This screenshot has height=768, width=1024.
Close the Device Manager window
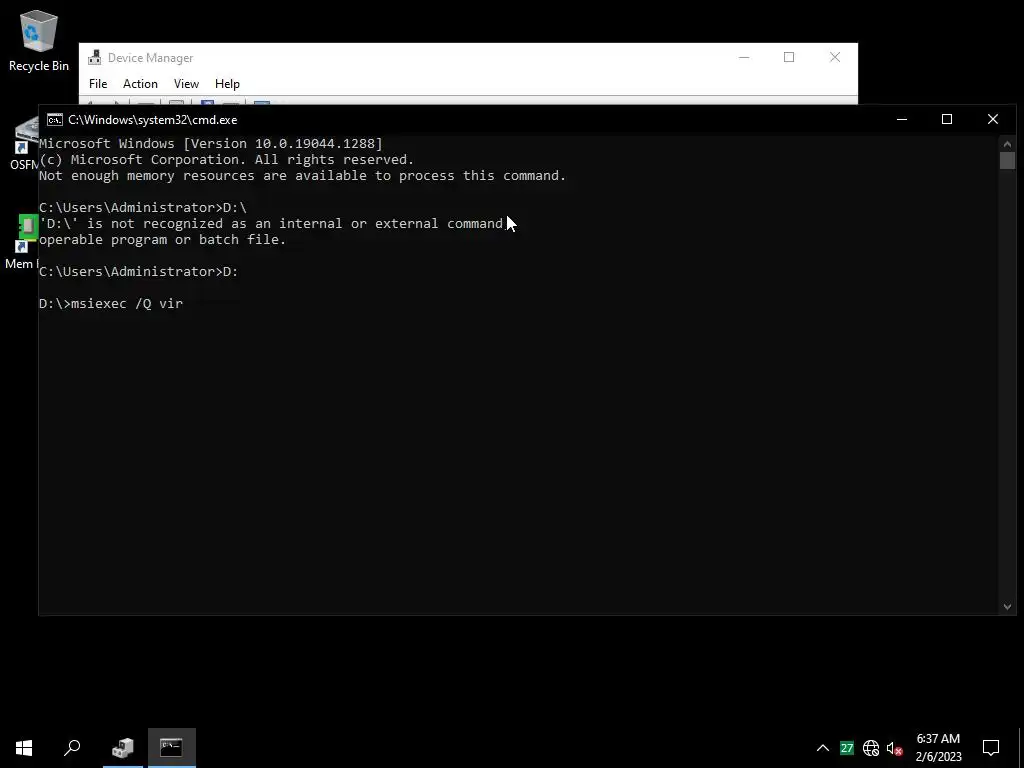[x=835, y=57]
